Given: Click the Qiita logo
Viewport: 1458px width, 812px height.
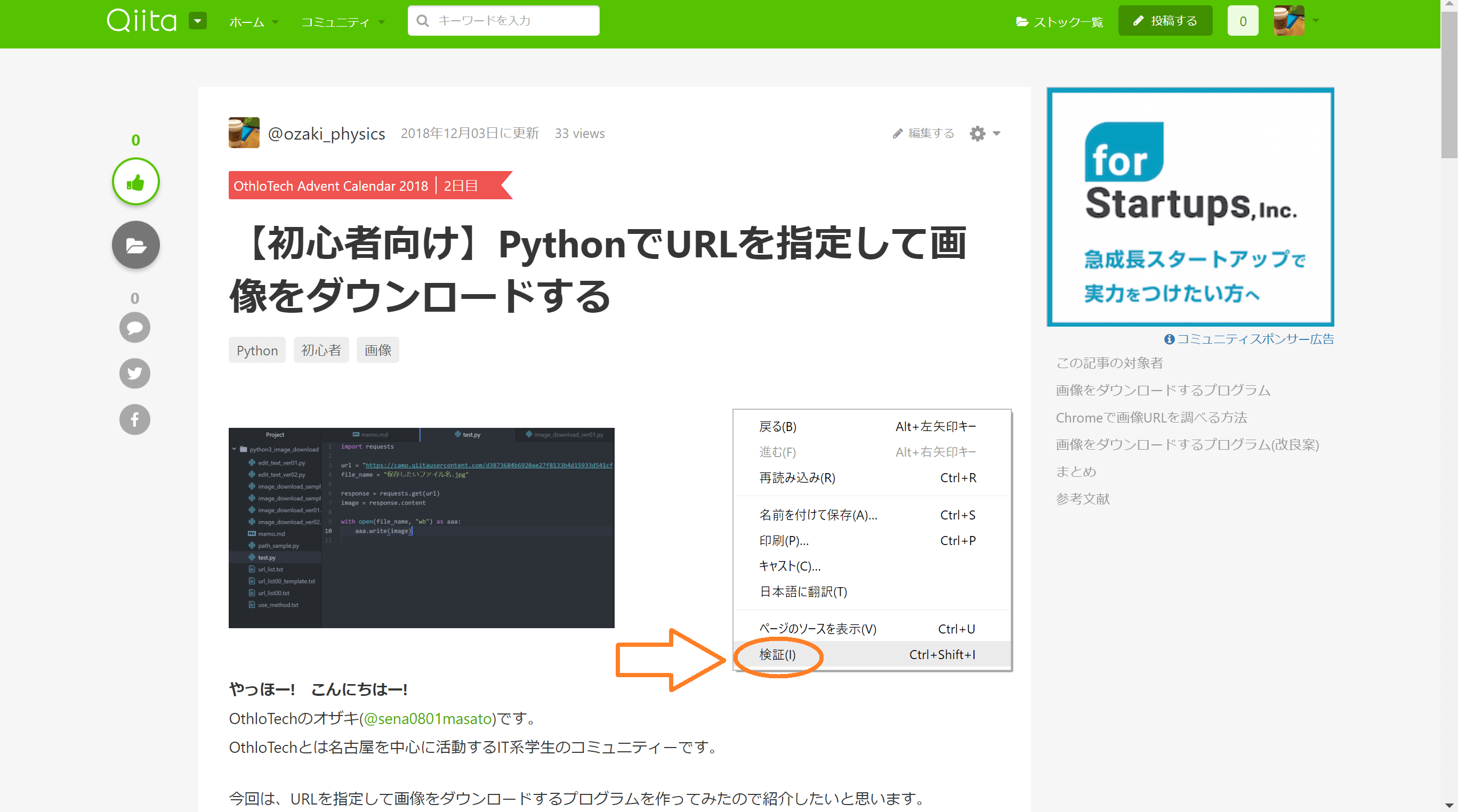Looking at the screenshot, I should pos(141,21).
